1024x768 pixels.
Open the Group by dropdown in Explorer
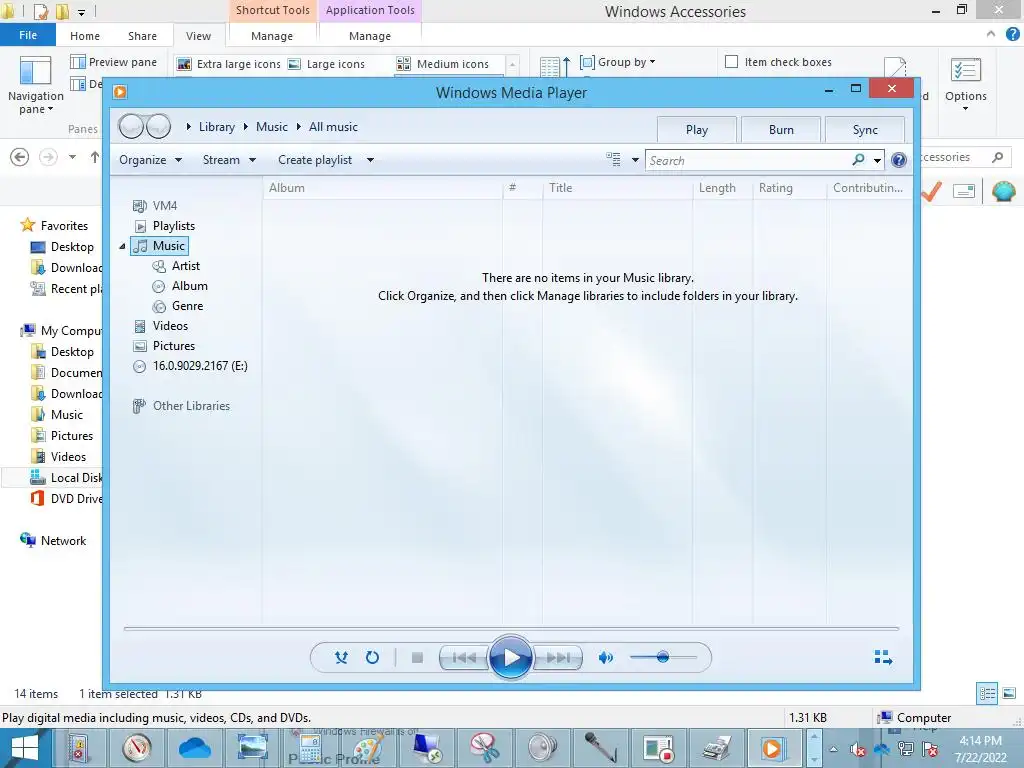pos(618,62)
